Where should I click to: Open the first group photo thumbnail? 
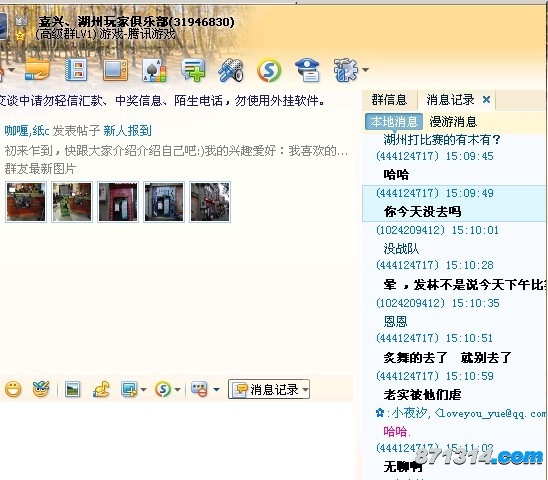click(26, 202)
